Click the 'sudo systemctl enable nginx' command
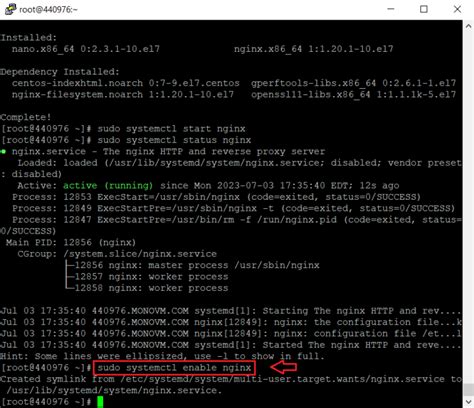Image resolution: width=474 pixels, height=408 pixels. point(174,368)
